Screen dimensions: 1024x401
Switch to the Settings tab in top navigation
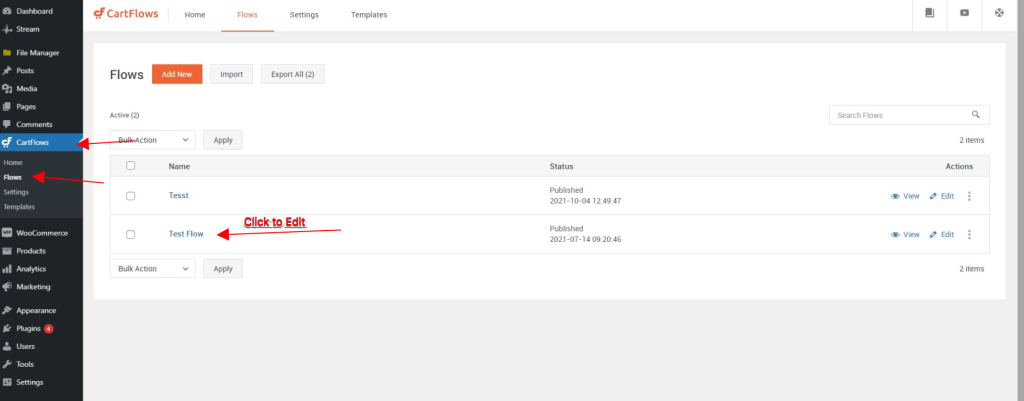pyautogui.click(x=304, y=15)
